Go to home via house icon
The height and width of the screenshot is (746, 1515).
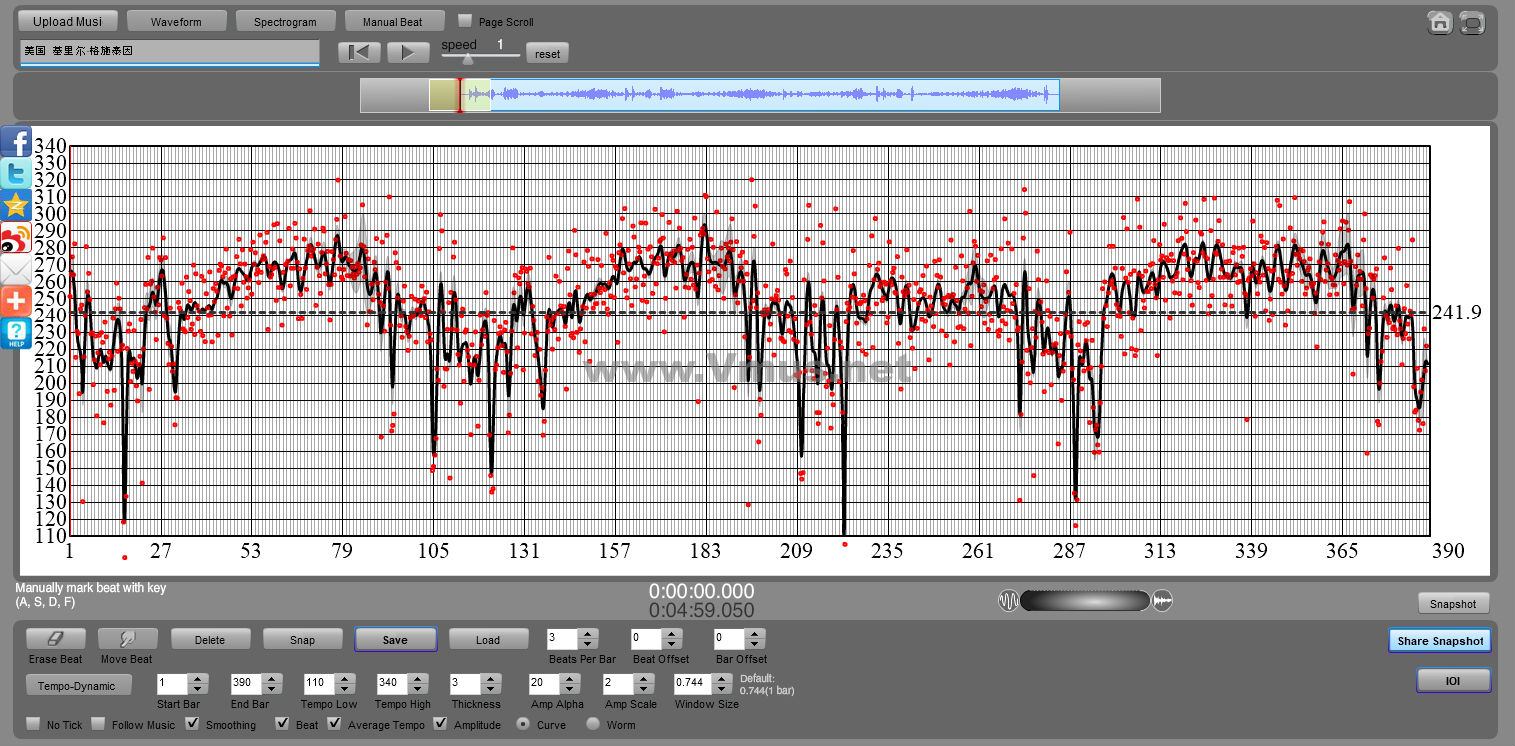tap(1439, 23)
